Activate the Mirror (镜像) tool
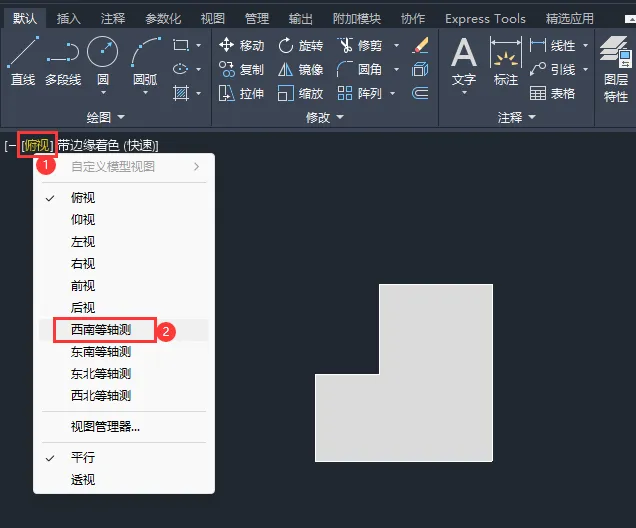636x528 pixels. 301,69
